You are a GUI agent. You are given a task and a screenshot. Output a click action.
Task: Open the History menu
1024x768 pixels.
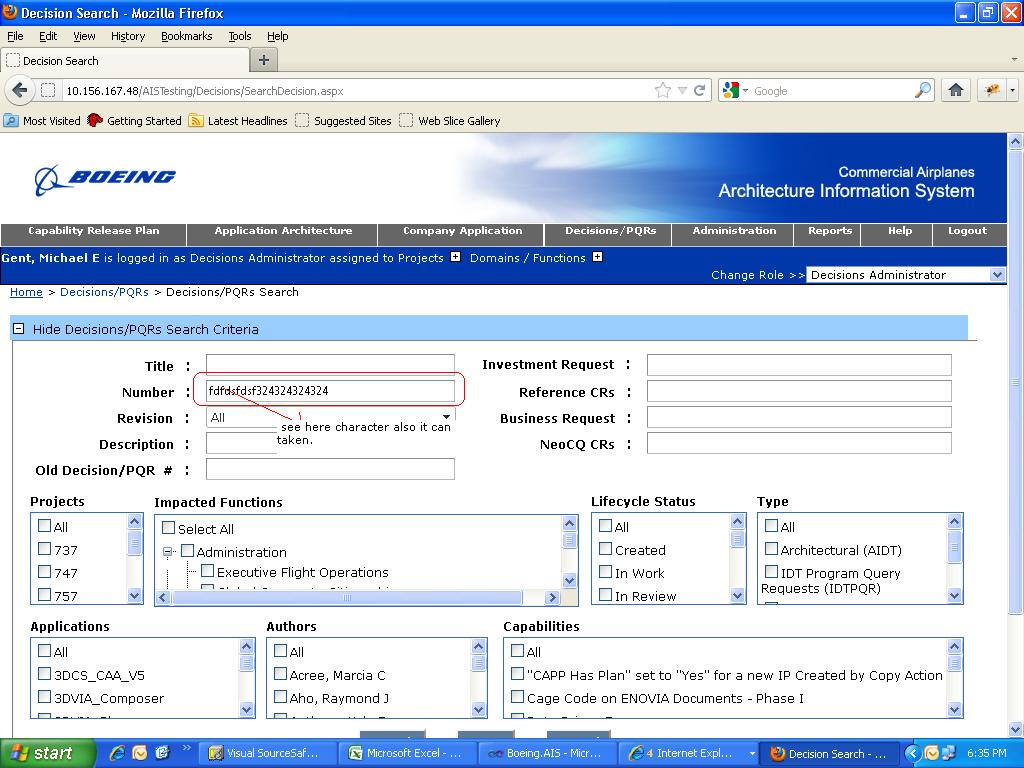128,36
